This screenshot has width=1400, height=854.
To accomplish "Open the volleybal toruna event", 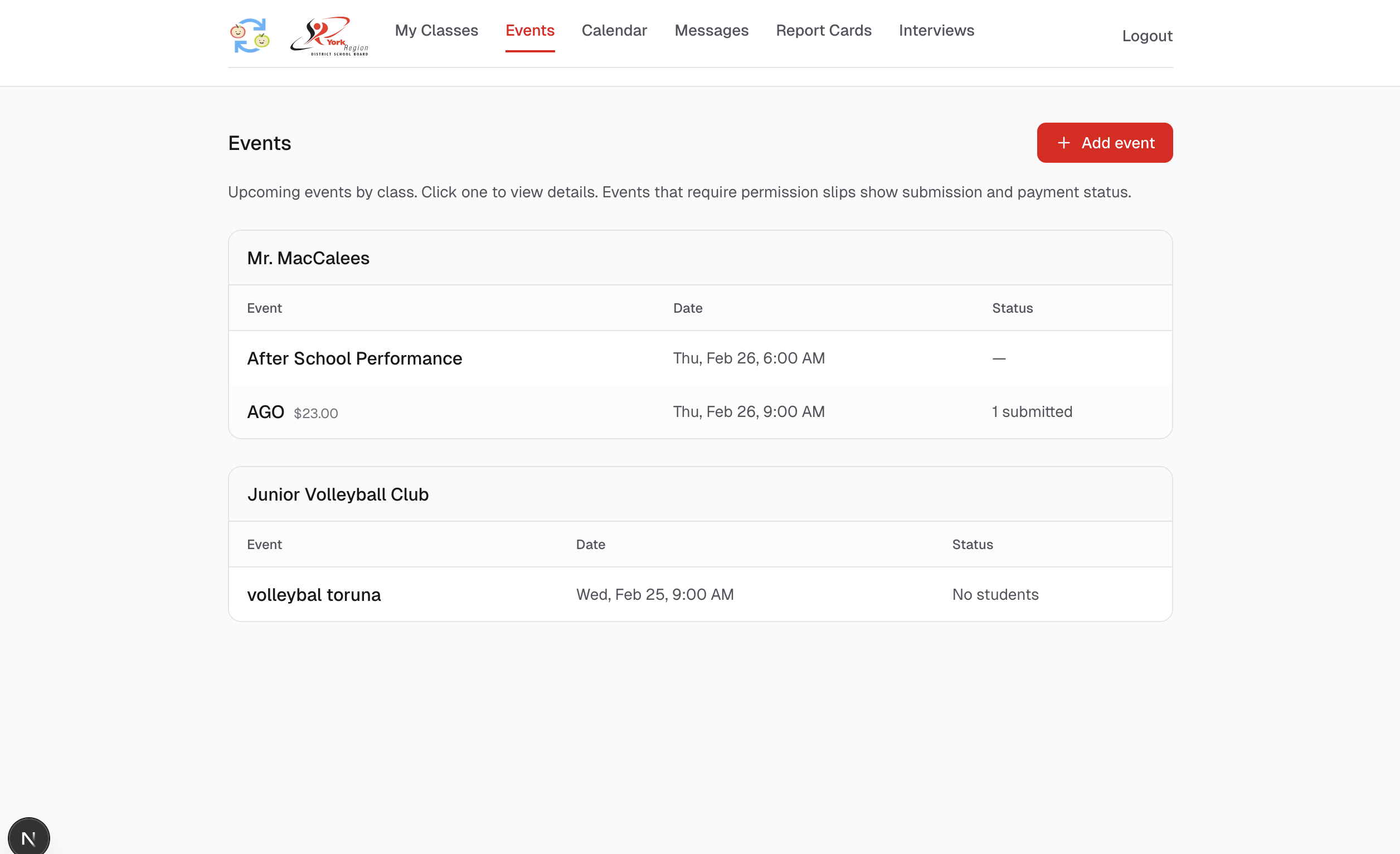I will (x=314, y=595).
